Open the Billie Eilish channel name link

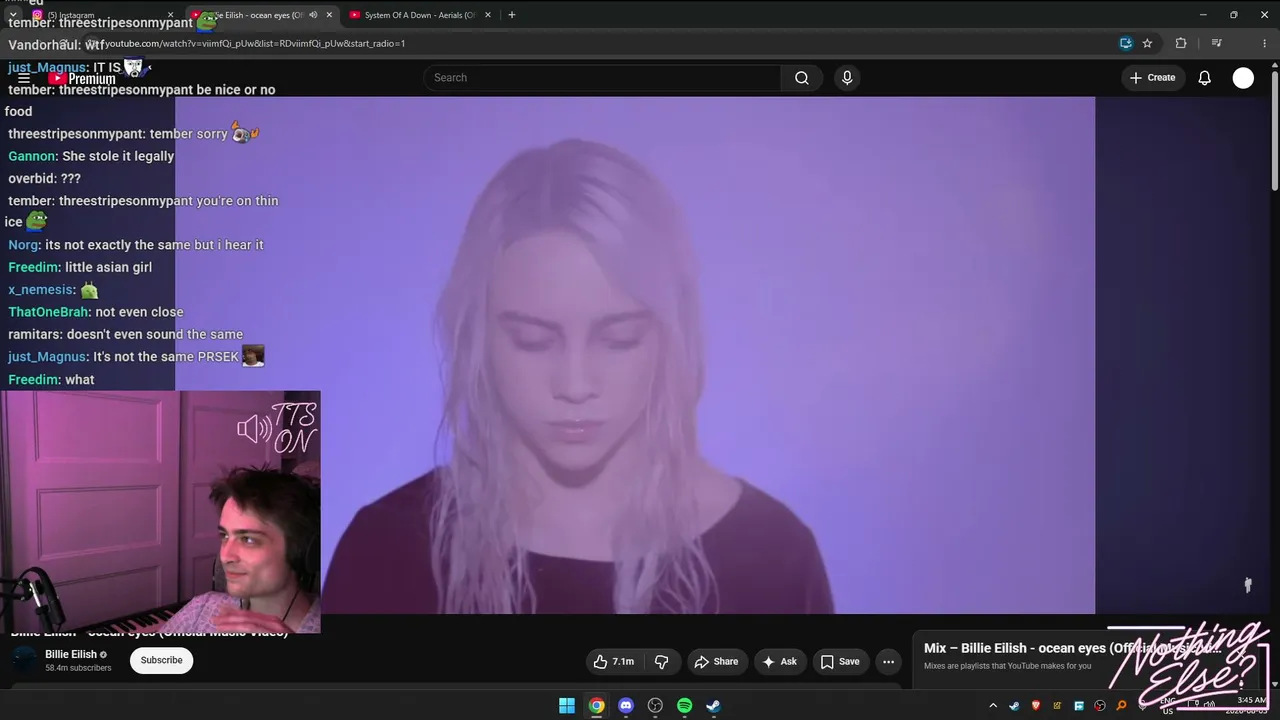(x=71, y=654)
